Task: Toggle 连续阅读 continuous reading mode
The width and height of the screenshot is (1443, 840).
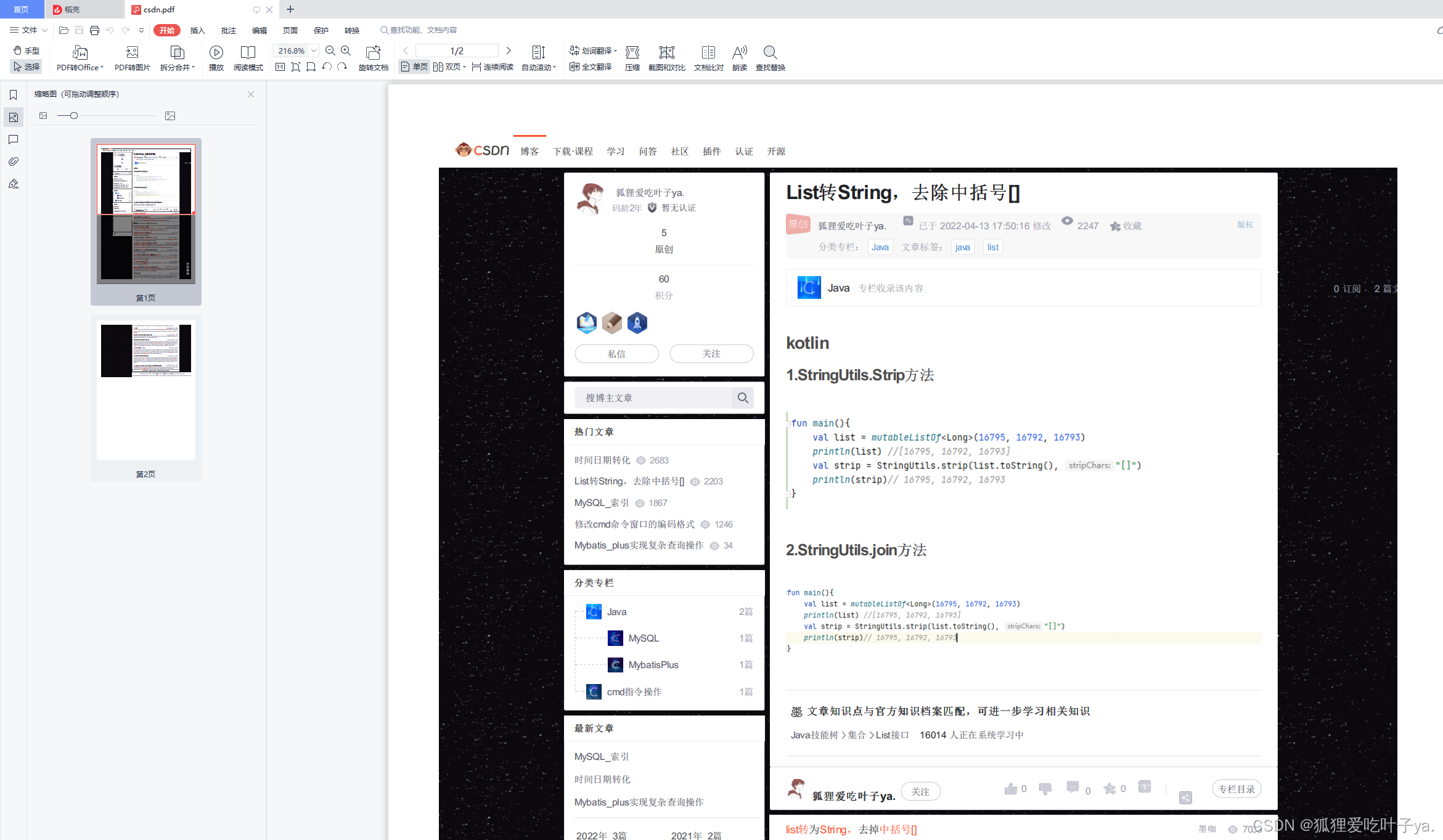Action: click(x=493, y=67)
